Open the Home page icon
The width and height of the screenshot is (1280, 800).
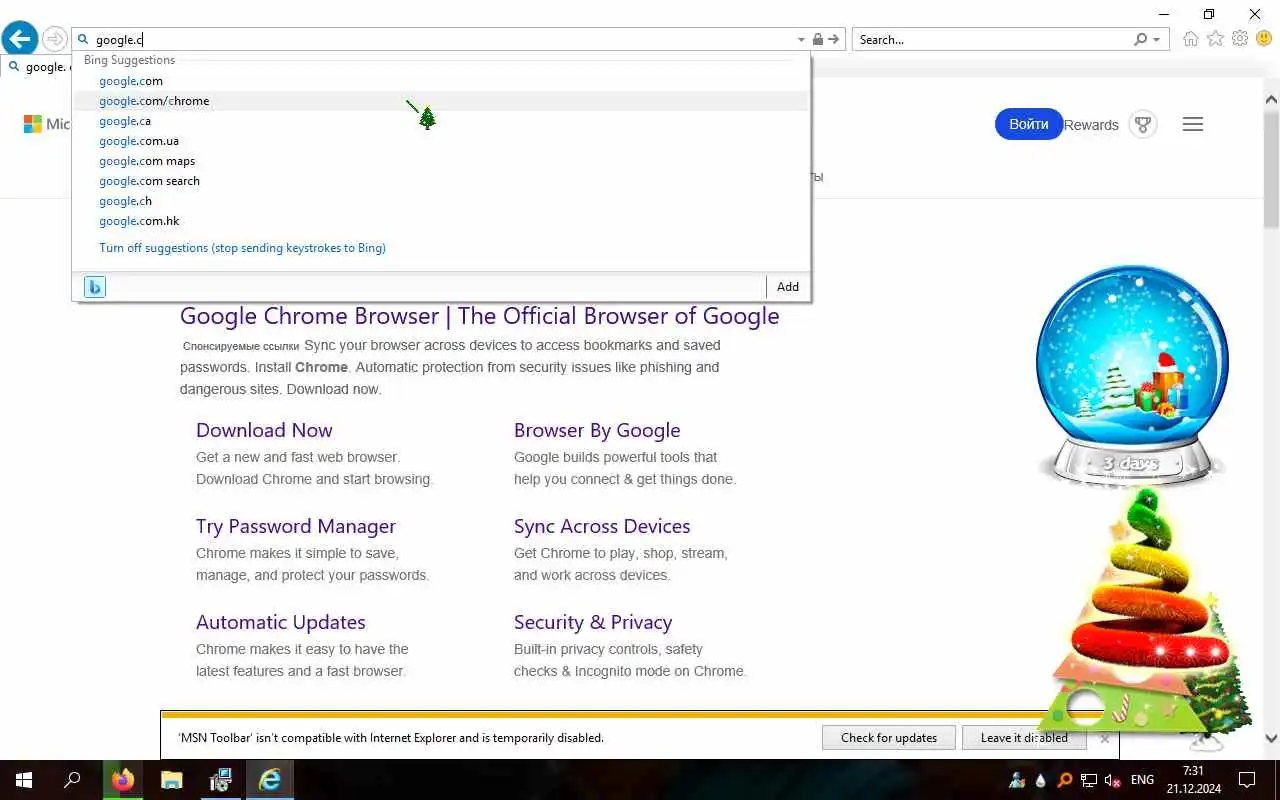1190,39
